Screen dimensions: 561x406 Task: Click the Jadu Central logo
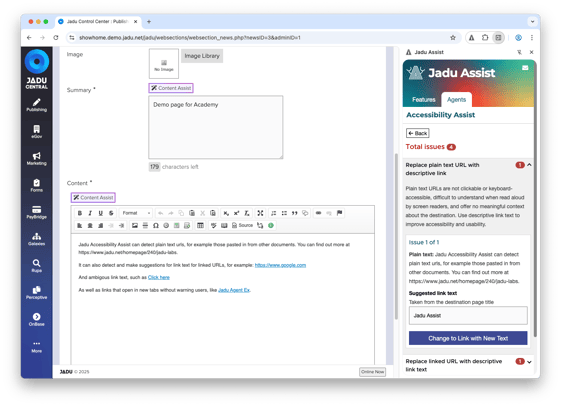[36, 69]
